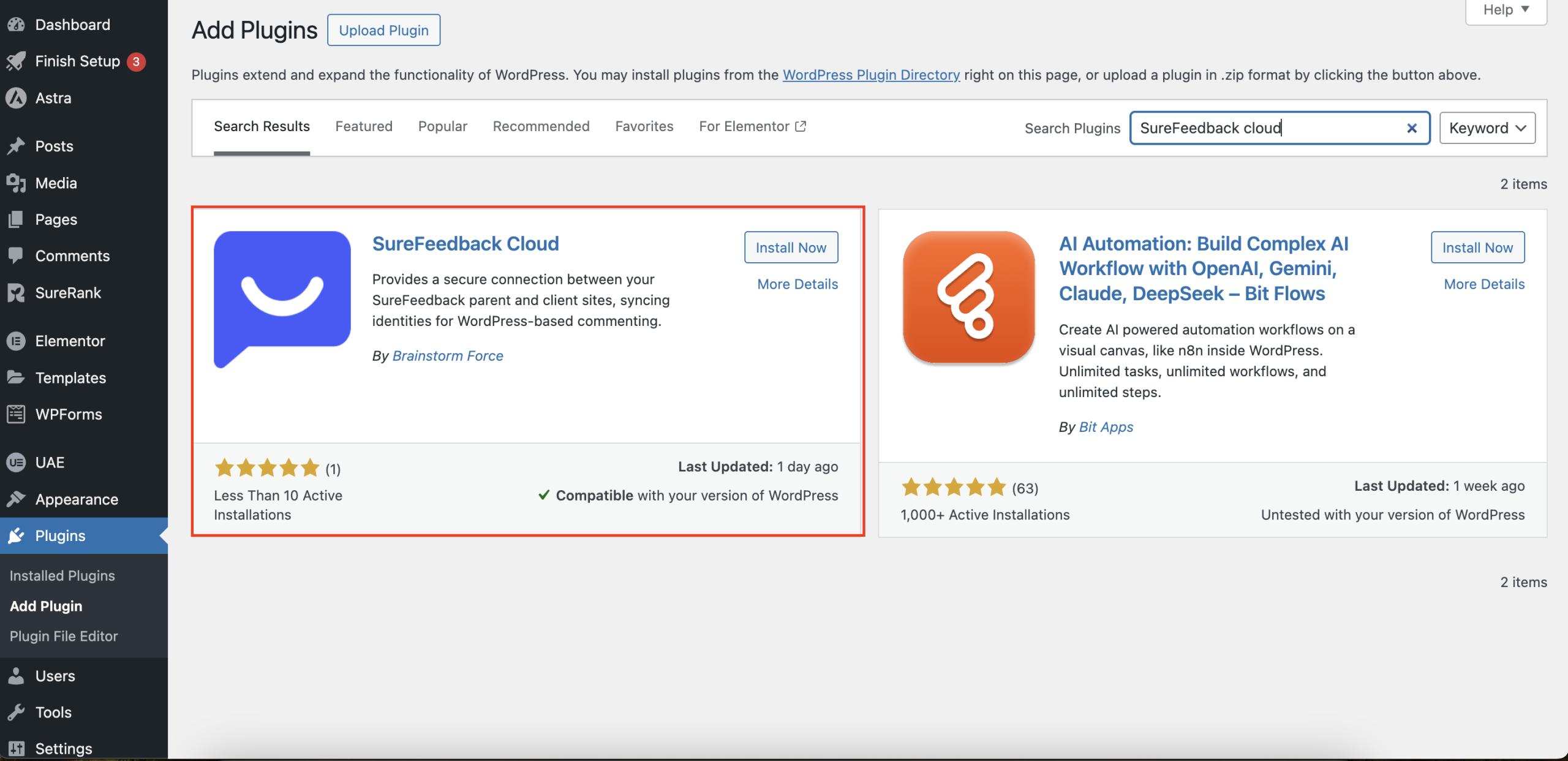The width and height of the screenshot is (1568, 761).
Task: Open Installed Plugins submenu item
Action: (x=62, y=575)
